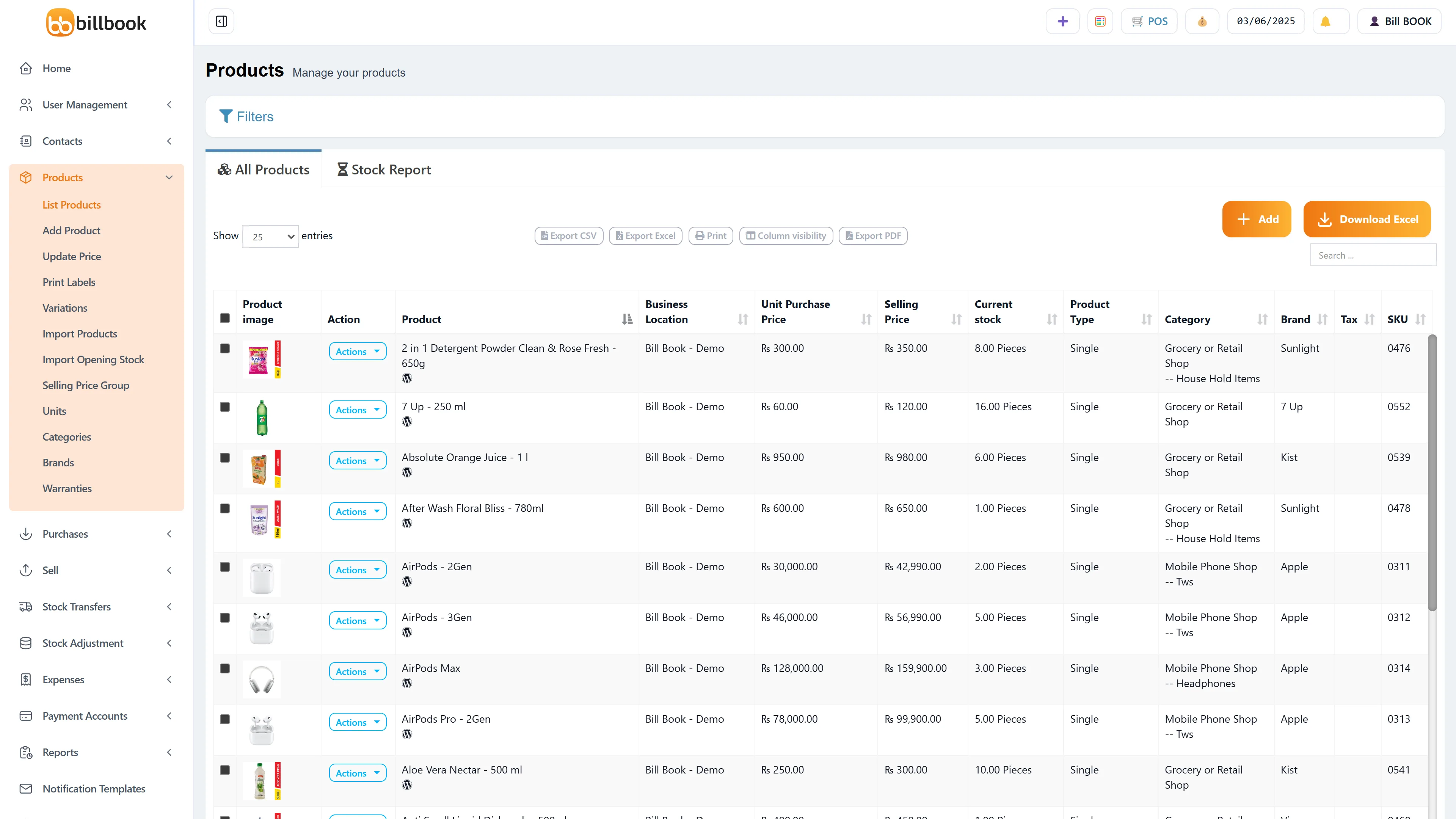Click the Product column sort icon
1456x819 pixels.
pos(627,319)
